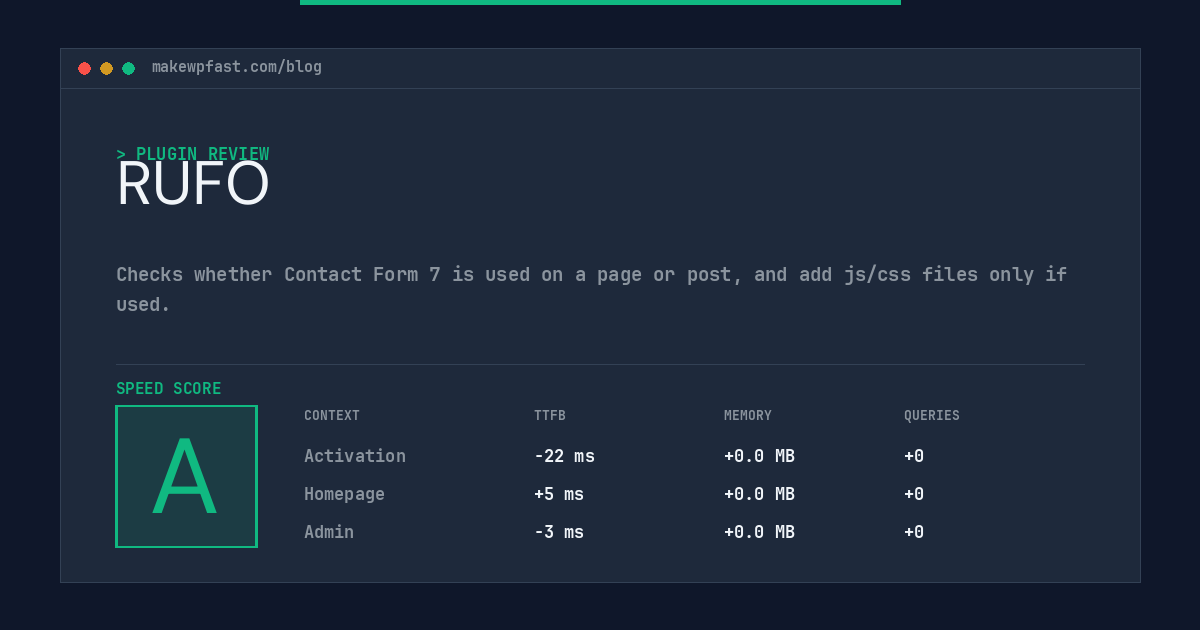Click the -3 ms TTFB value

tap(559, 532)
